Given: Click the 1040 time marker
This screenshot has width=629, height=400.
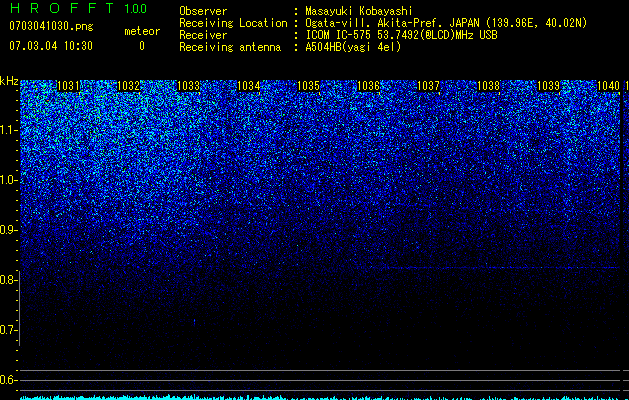Looking at the screenshot, I should [x=609, y=86].
